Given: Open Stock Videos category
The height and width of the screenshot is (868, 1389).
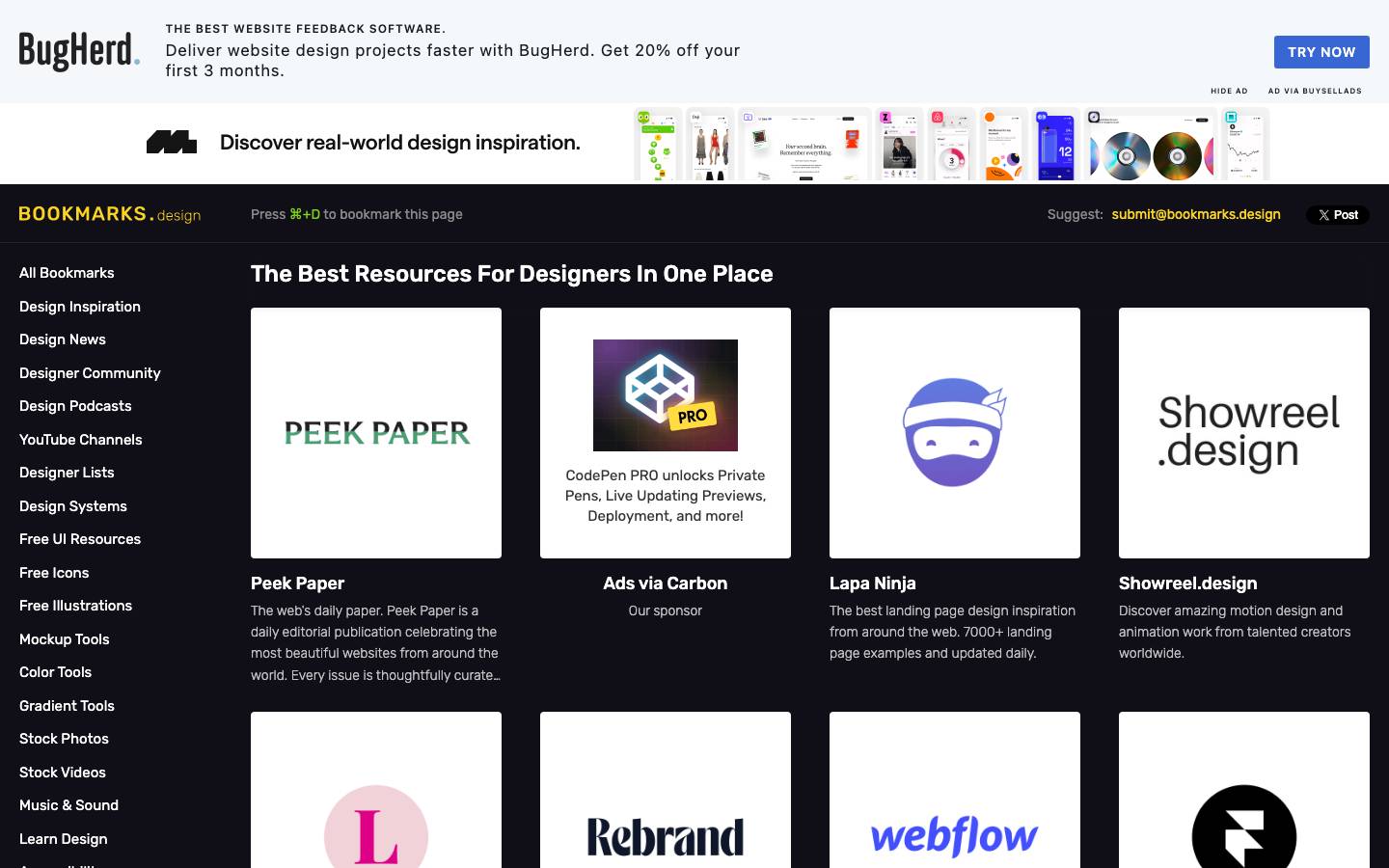Looking at the screenshot, I should point(63,773).
